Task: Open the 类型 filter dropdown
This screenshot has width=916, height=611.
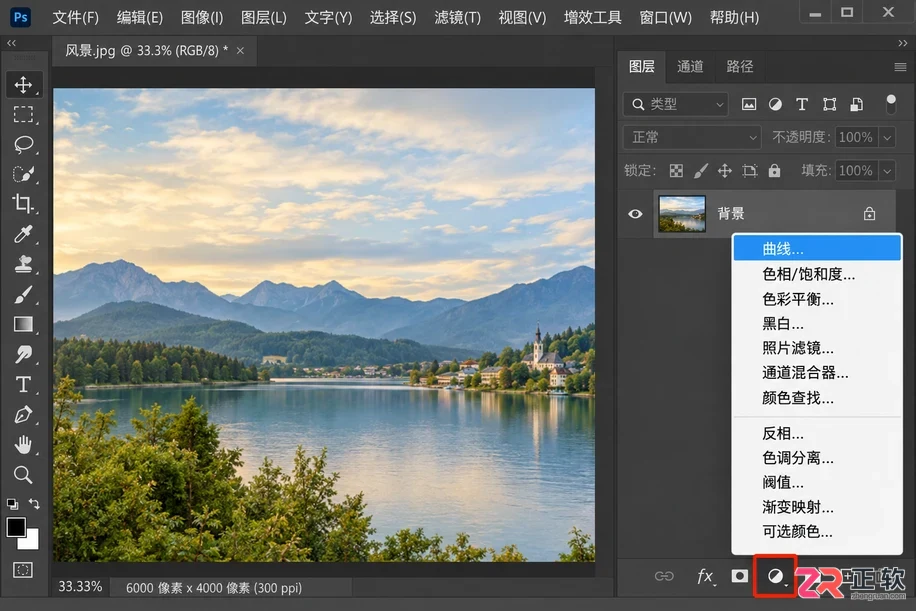Action: (x=675, y=105)
